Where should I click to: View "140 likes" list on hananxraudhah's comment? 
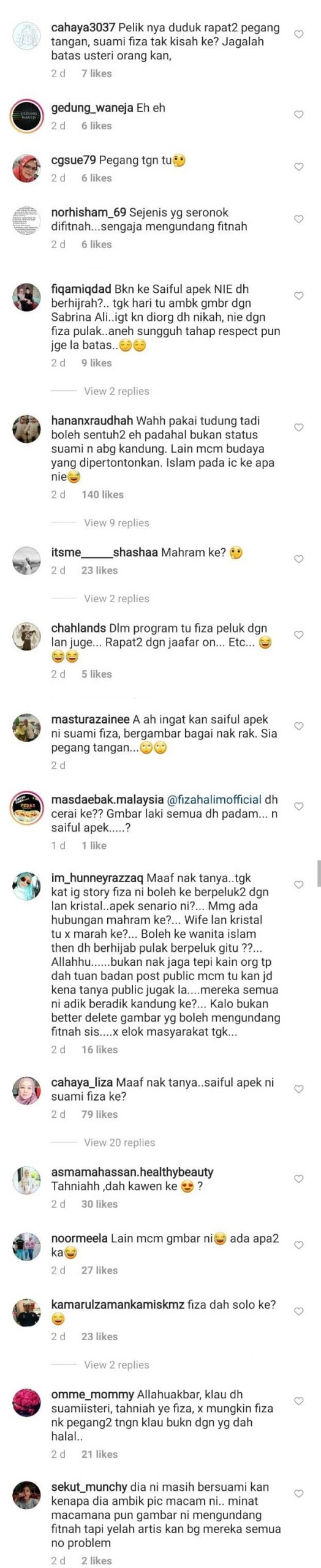[102, 494]
